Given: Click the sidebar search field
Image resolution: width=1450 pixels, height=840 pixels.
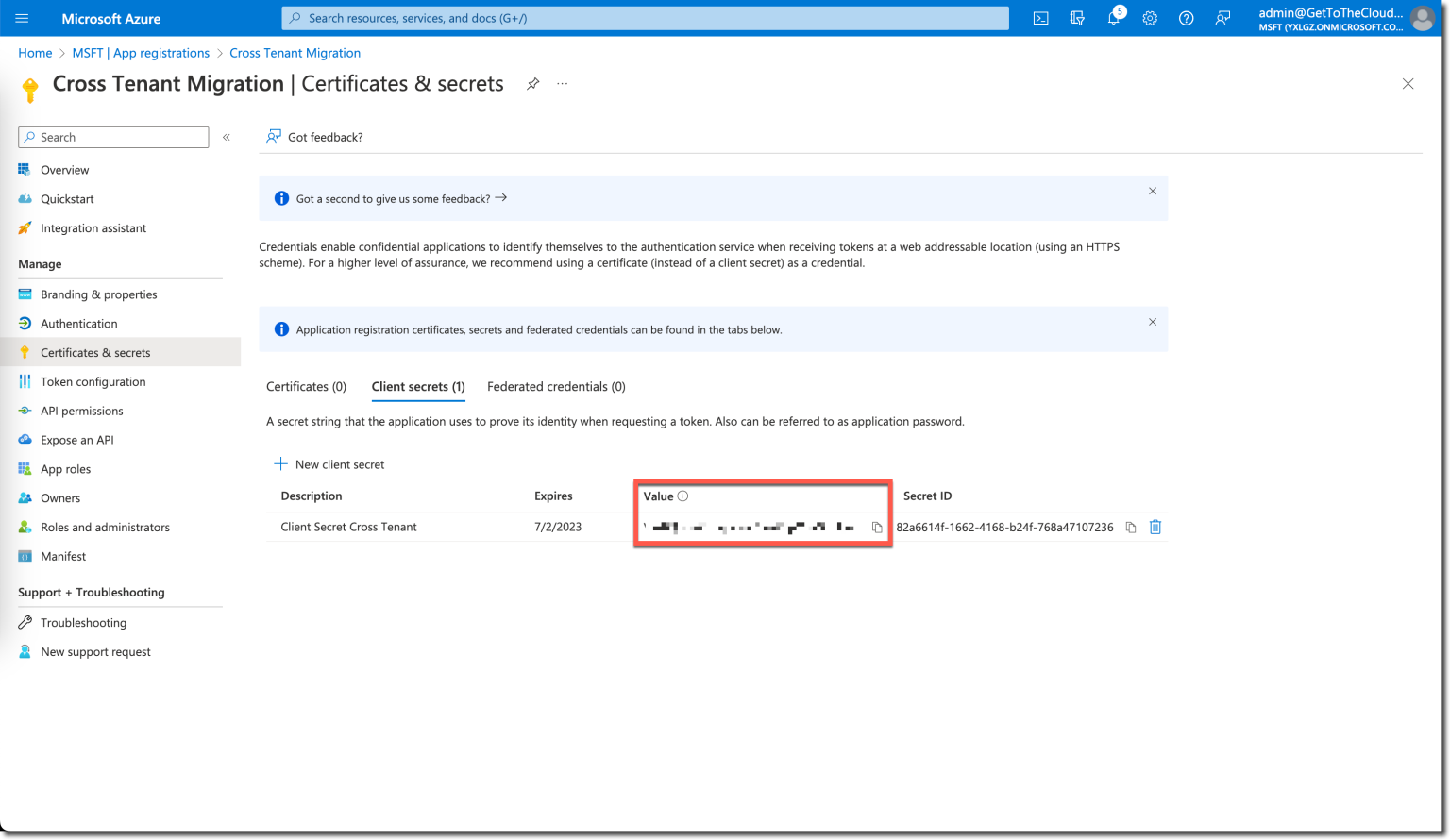Looking at the screenshot, I should click(x=113, y=137).
